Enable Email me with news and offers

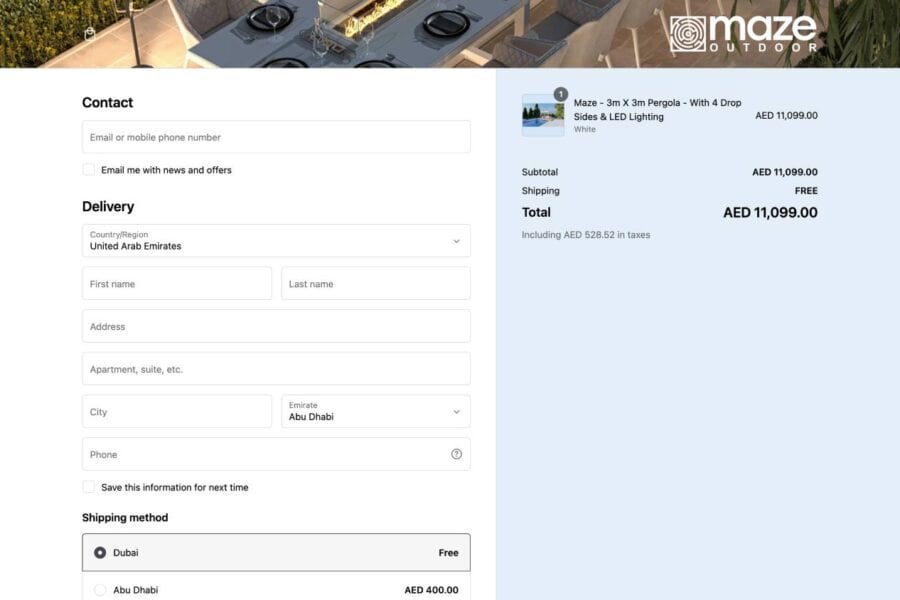[89, 170]
